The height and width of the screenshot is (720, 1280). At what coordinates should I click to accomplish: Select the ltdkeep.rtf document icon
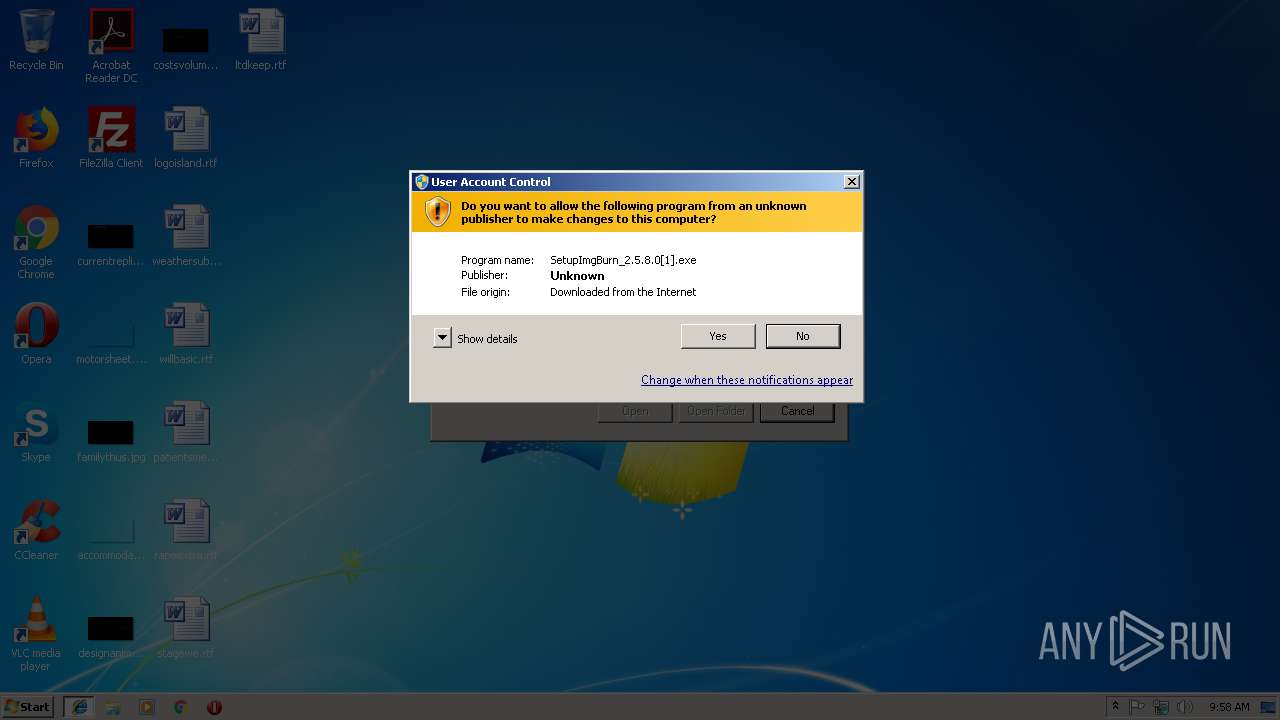[x=261, y=40]
